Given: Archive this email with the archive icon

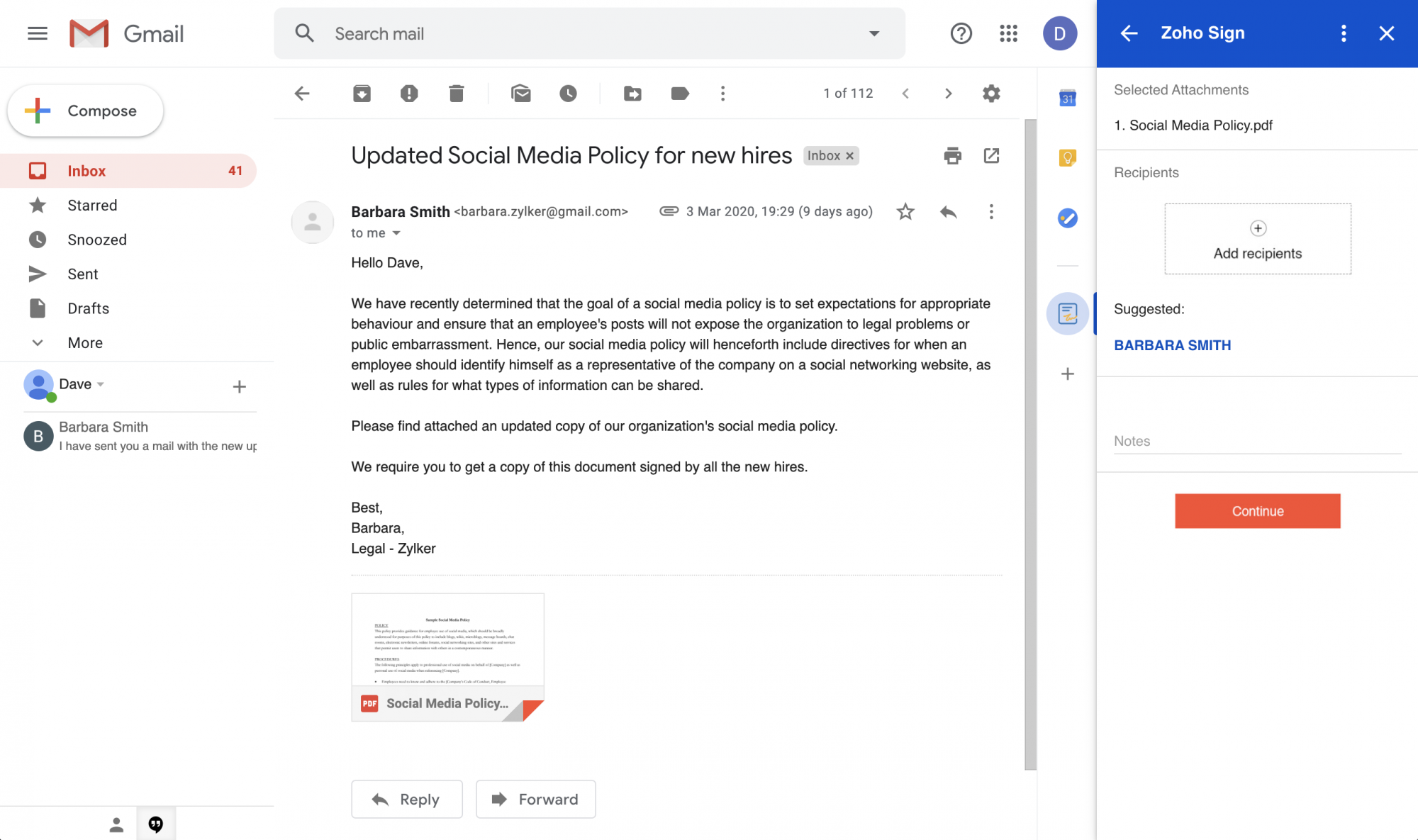Looking at the screenshot, I should click(362, 94).
